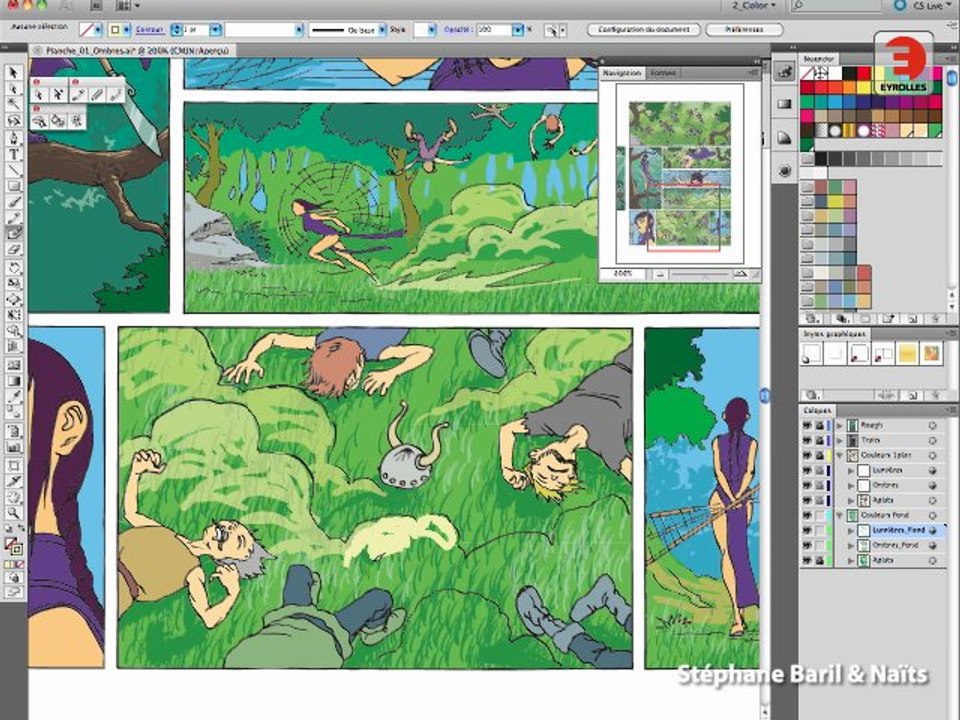Select the Eraser tool

[14, 249]
